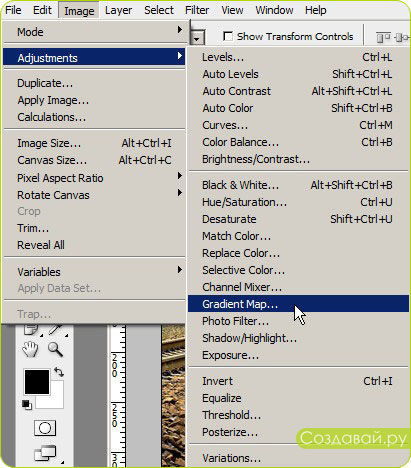Change screen mode icon in toolbox

click(x=45, y=453)
